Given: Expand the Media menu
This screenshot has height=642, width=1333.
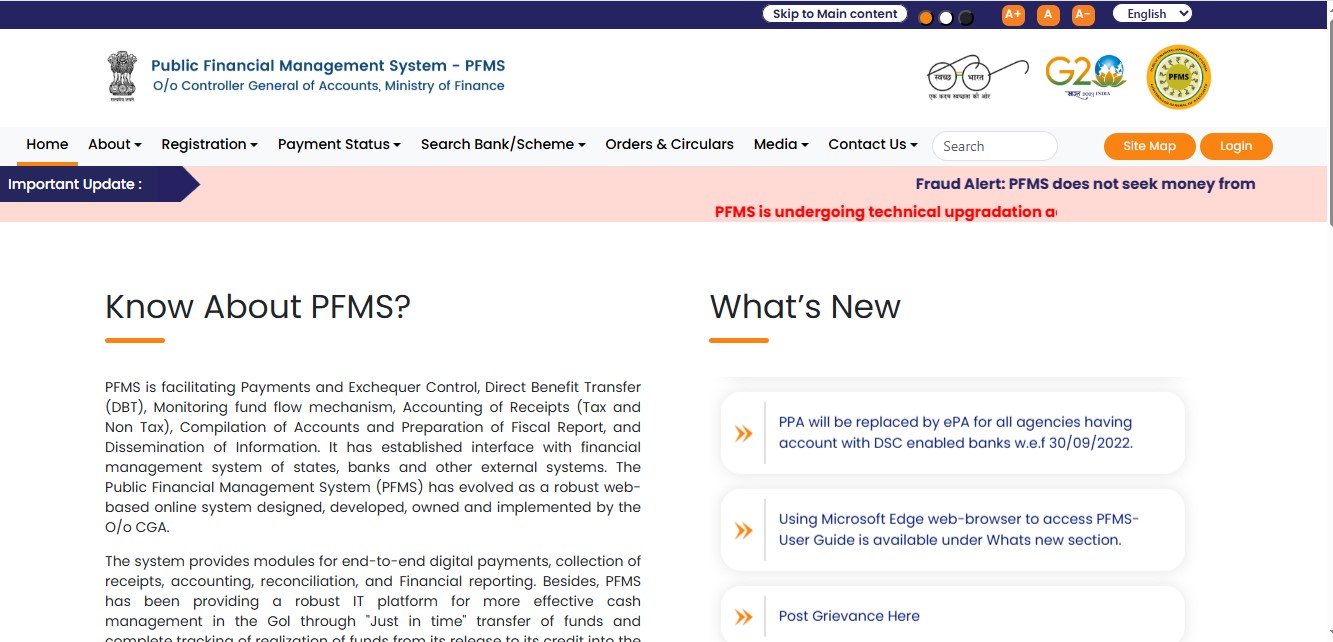Looking at the screenshot, I should click(x=781, y=144).
